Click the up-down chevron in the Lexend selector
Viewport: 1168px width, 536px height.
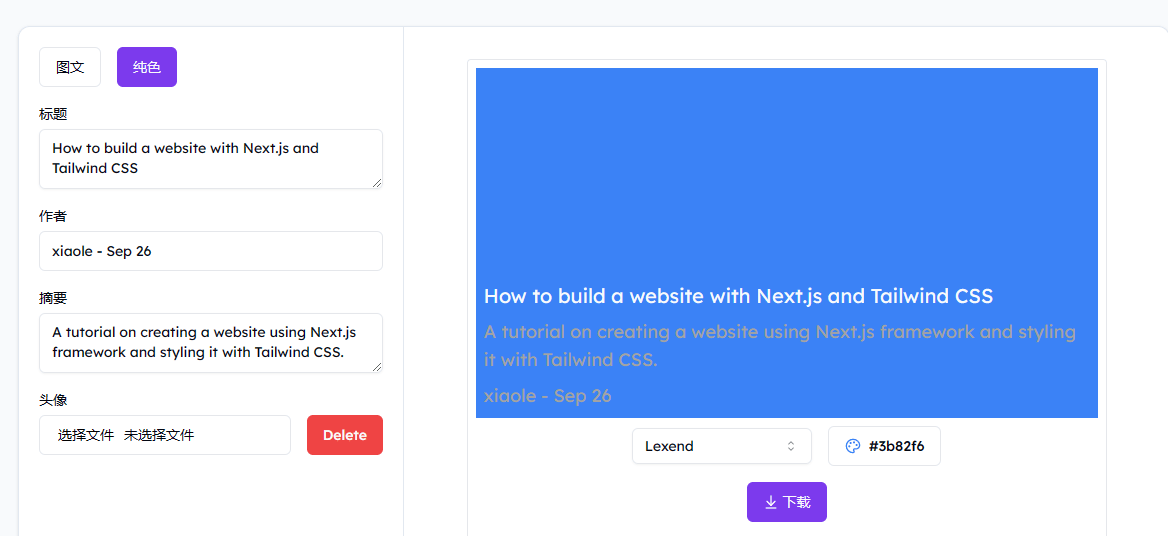(x=791, y=446)
